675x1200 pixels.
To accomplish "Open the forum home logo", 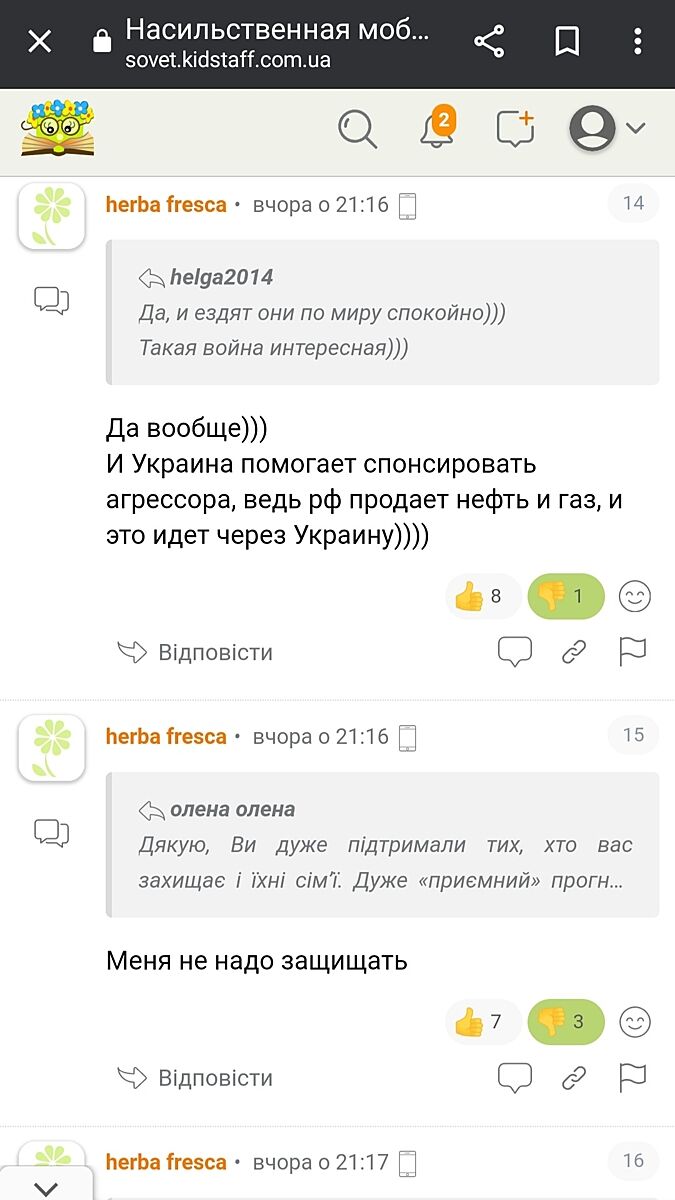I will point(57,128).
